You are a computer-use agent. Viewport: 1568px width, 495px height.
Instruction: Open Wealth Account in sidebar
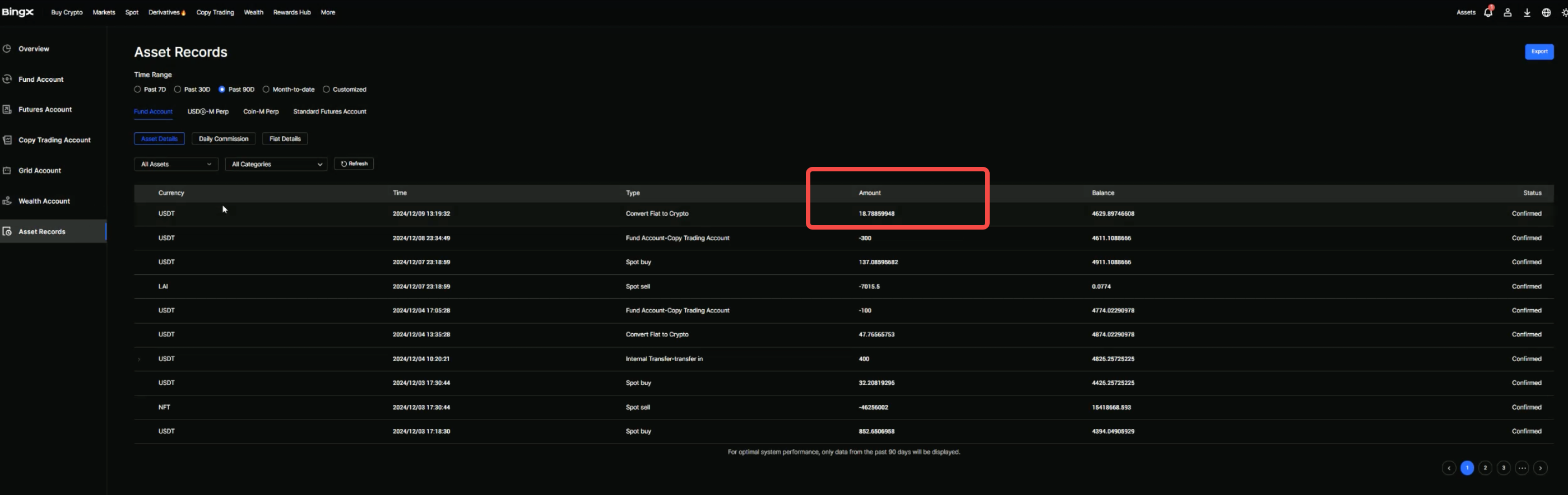44,201
